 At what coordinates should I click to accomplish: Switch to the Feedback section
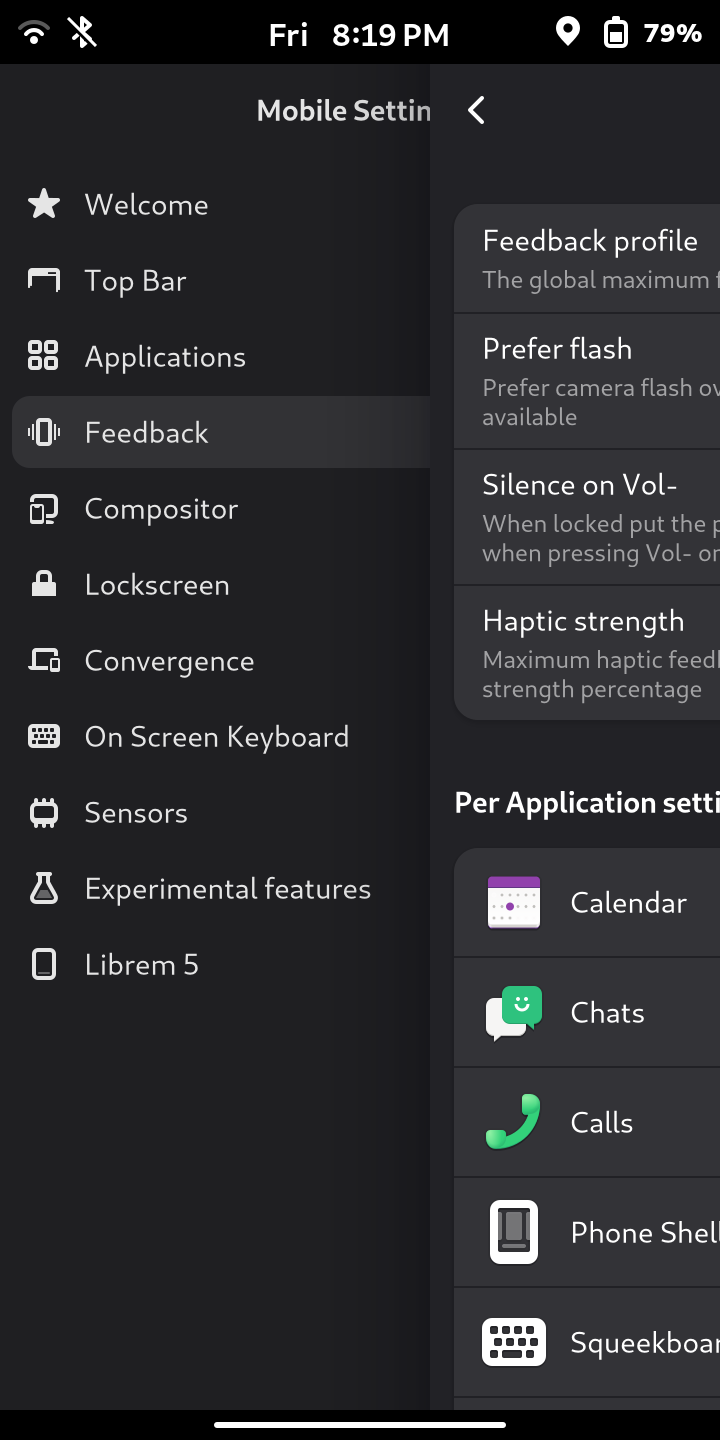[146, 433]
